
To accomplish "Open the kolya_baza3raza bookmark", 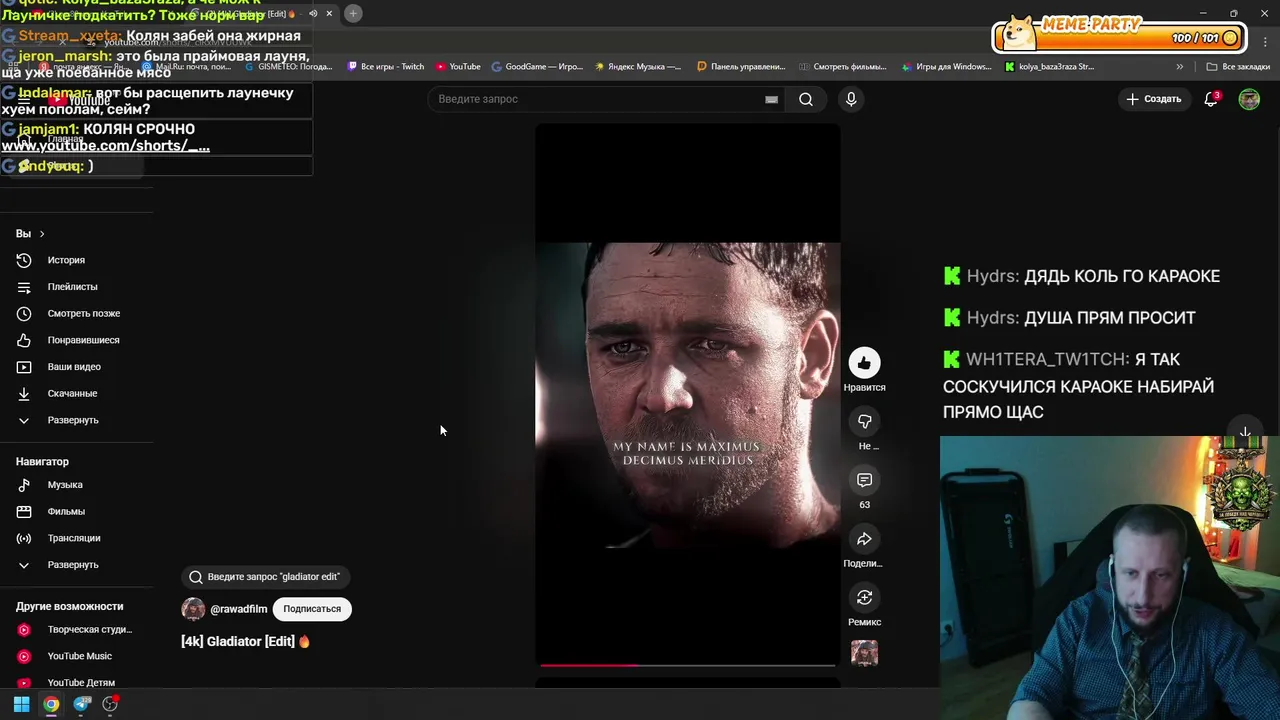I will [x=1049, y=67].
